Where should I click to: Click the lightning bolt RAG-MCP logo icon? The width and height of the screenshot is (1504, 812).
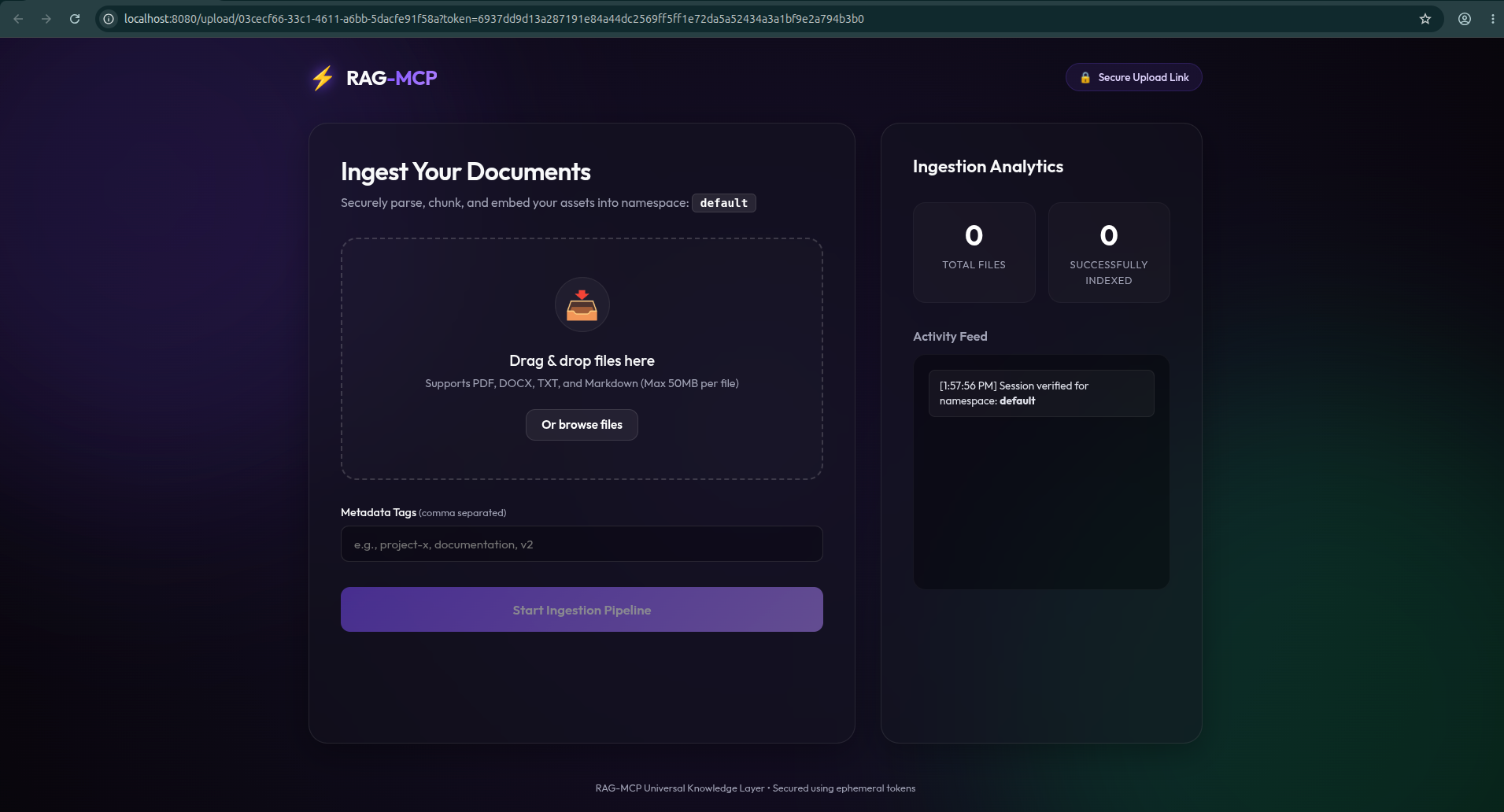[x=323, y=78]
